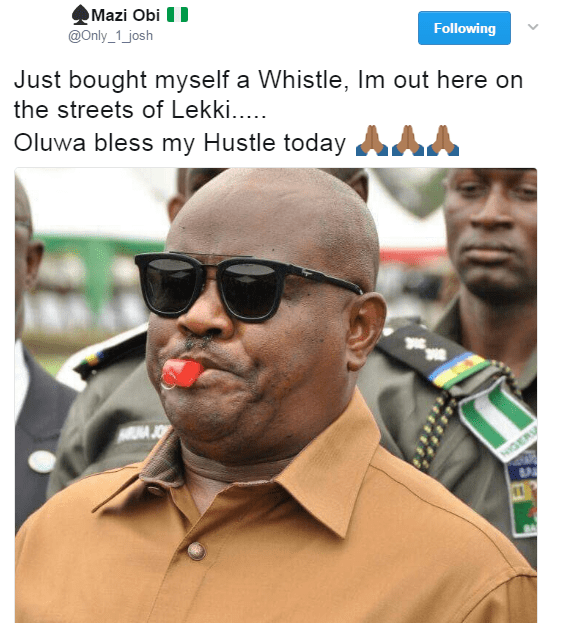
Task: Click the black sunglasses in the photo
Action: click(x=247, y=285)
